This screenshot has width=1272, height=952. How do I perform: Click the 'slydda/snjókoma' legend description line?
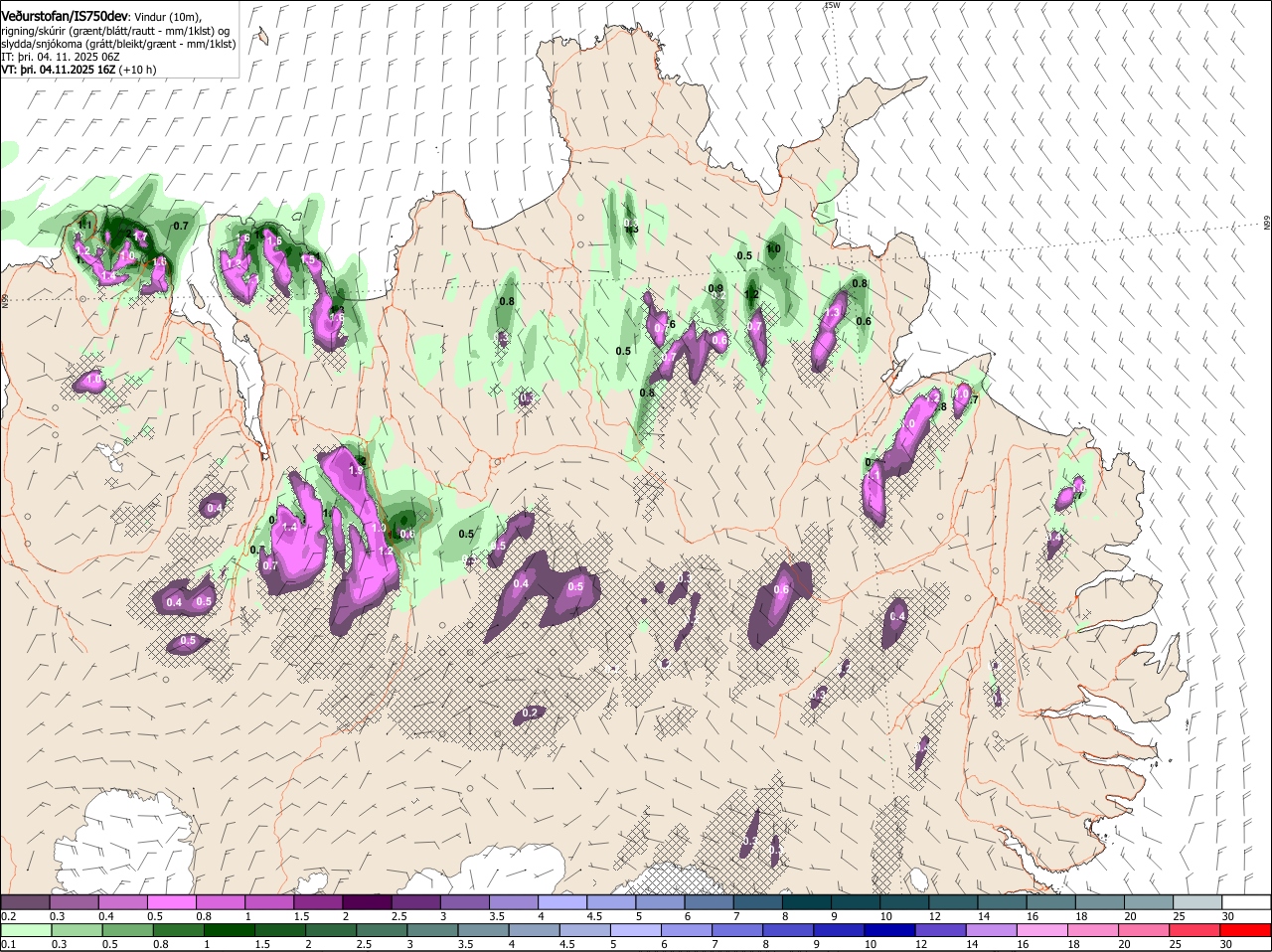pyautogui.click(x=118, y=44)
